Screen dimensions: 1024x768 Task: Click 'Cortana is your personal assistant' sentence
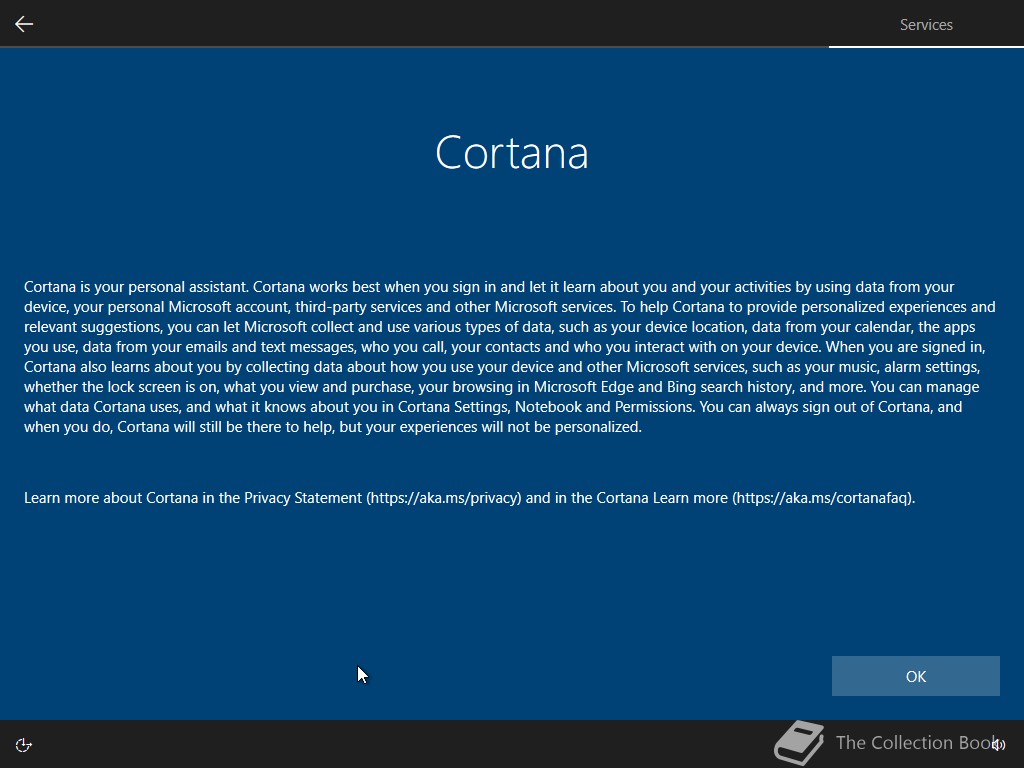point(136,287)
